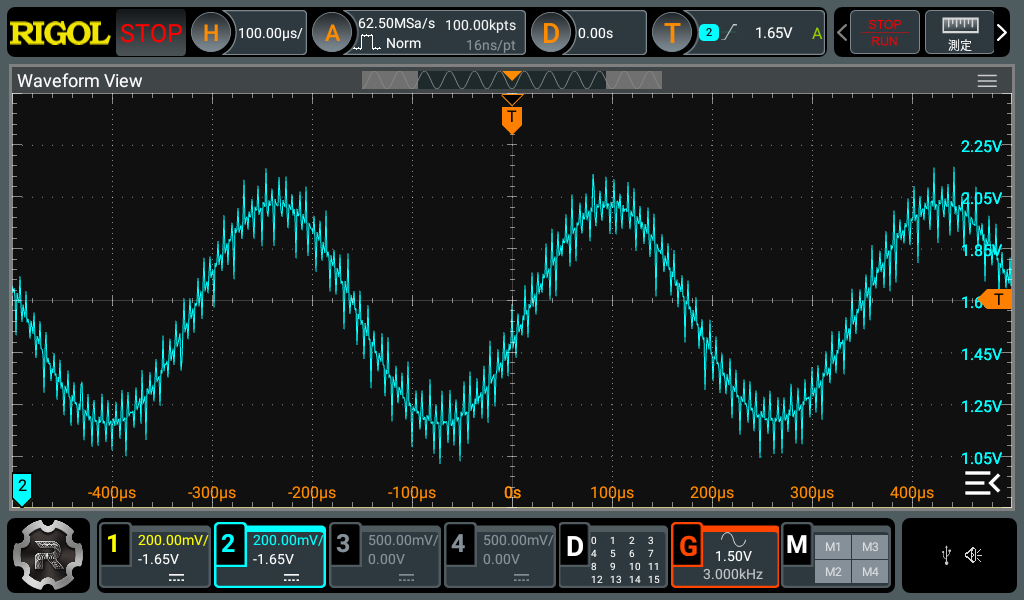
Task: Click channel 3 DC coupling icon
Action: tap(406, 578)
